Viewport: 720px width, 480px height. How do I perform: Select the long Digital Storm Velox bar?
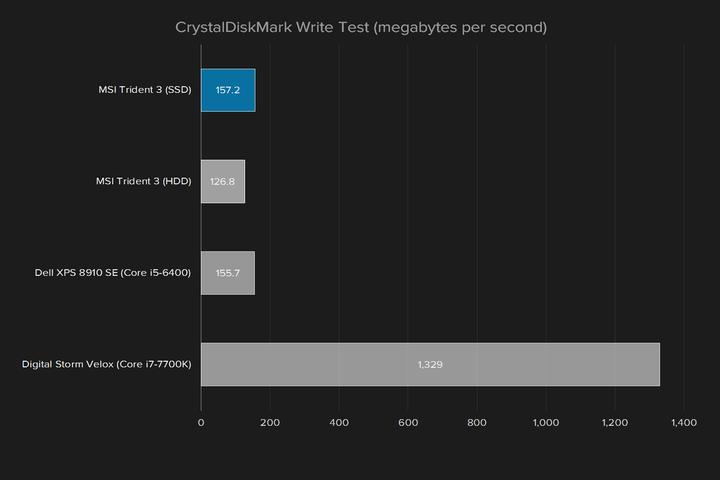tap(430, 364)
